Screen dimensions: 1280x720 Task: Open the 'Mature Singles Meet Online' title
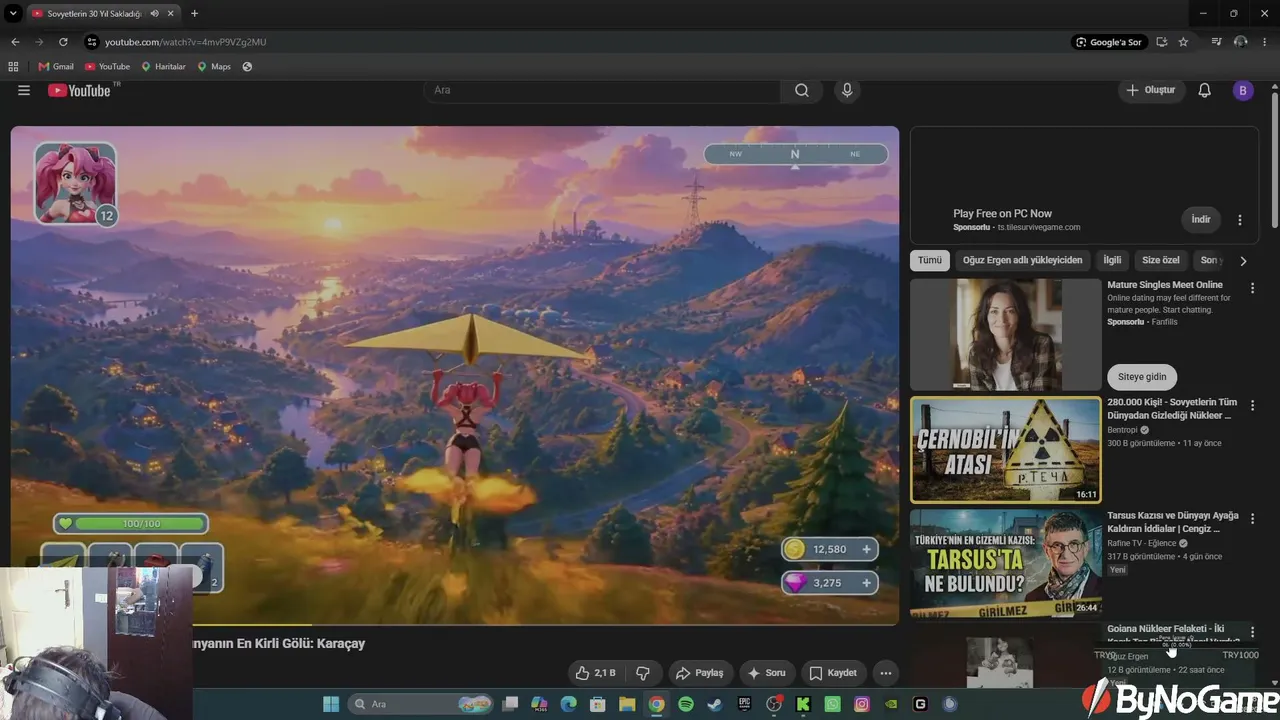tap(1165, 285)
